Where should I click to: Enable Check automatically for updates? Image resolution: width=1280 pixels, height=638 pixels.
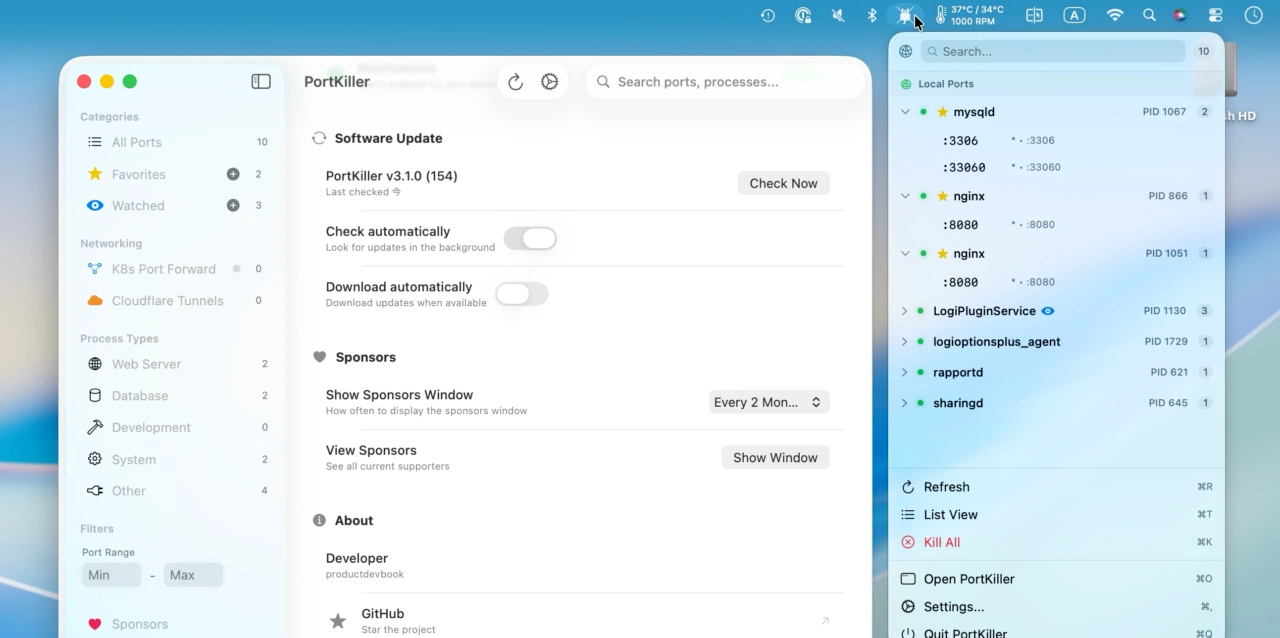pyautogui.click(x=530, y=238)
